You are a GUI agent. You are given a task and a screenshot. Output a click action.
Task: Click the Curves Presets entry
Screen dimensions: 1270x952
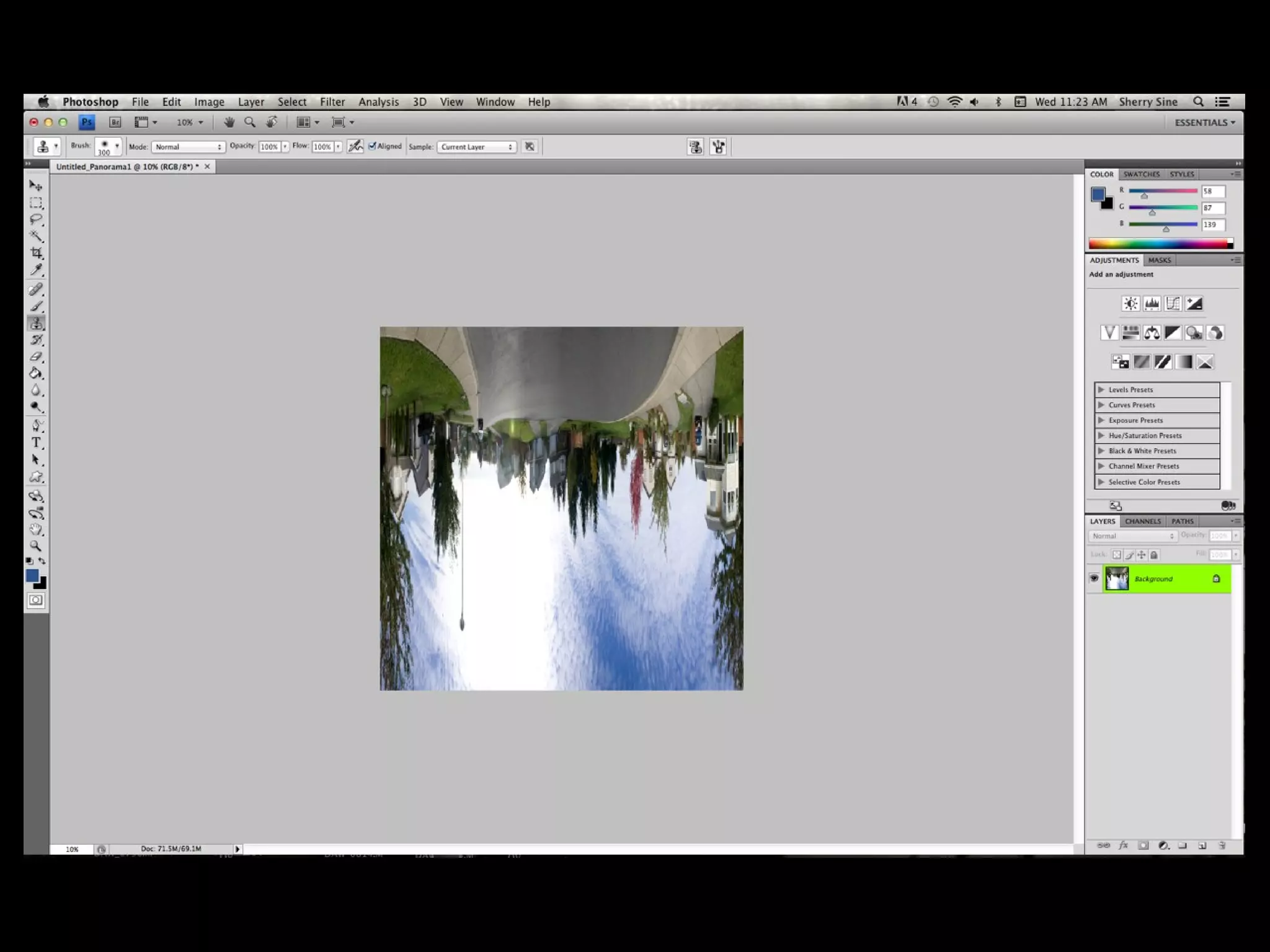pos(1131,405)
